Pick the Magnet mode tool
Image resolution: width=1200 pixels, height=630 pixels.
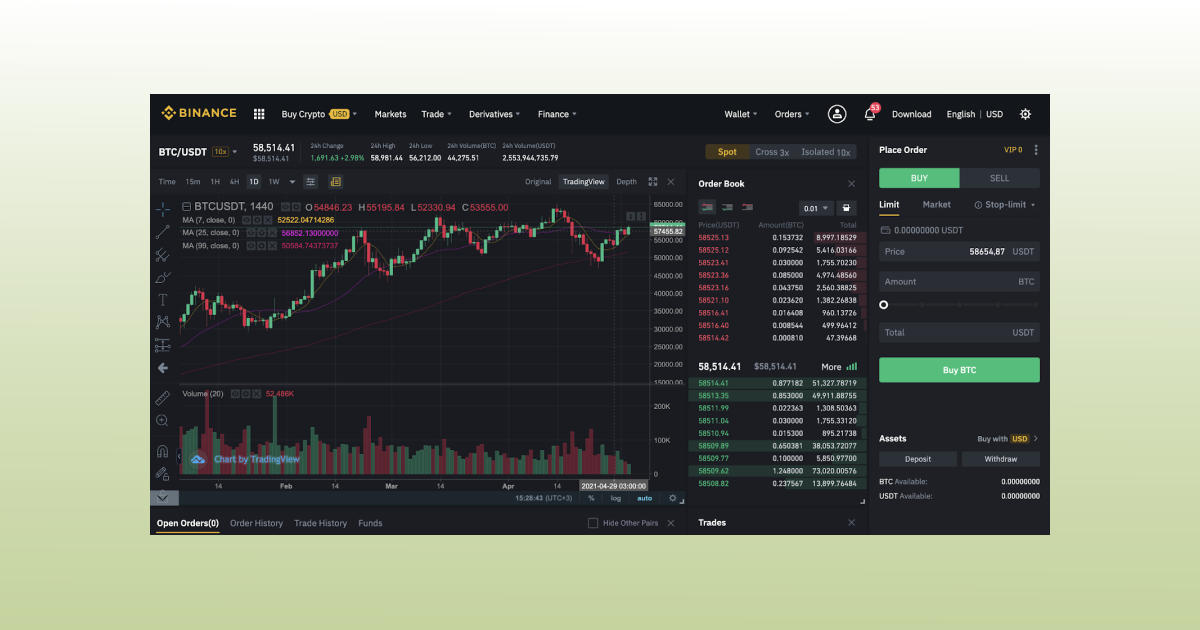coord(162,451)
